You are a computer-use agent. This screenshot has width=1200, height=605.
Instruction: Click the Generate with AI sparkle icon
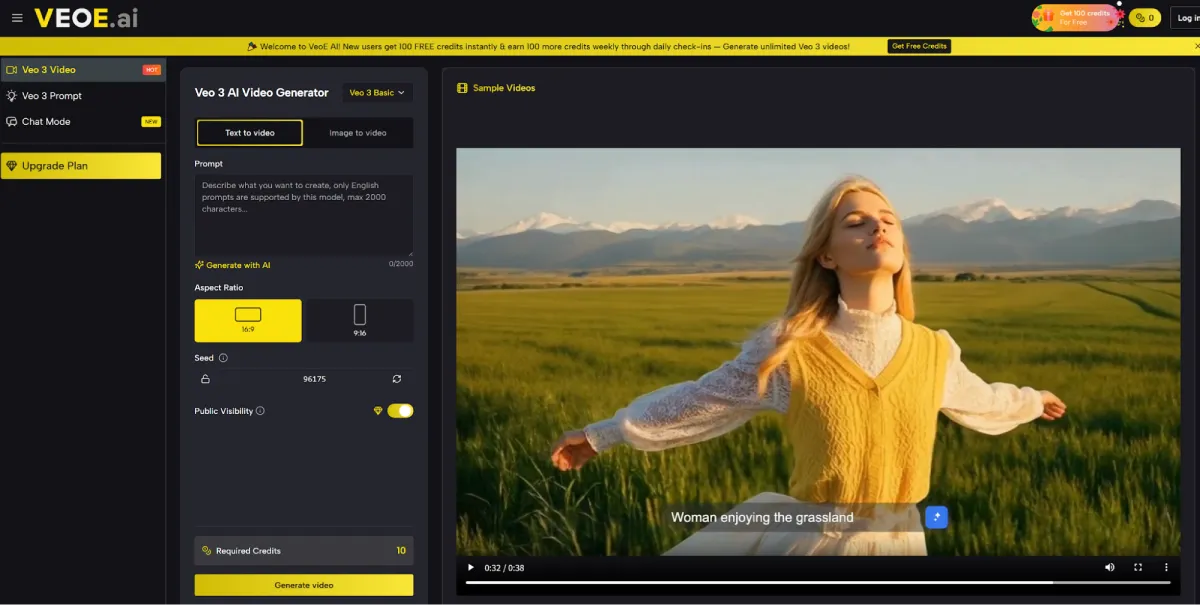(x=198, y=265)
